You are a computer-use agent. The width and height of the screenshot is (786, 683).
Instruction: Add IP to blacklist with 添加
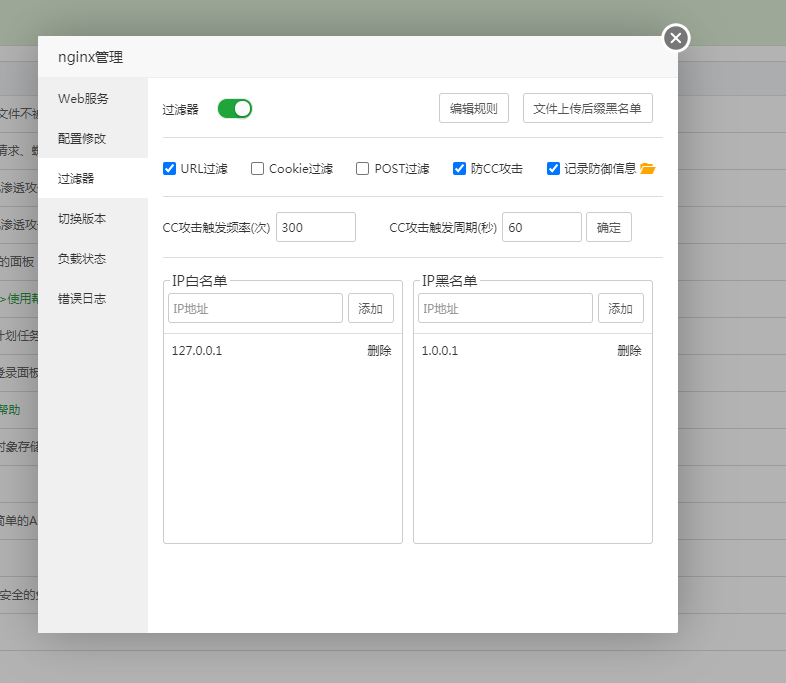point(621,308)
